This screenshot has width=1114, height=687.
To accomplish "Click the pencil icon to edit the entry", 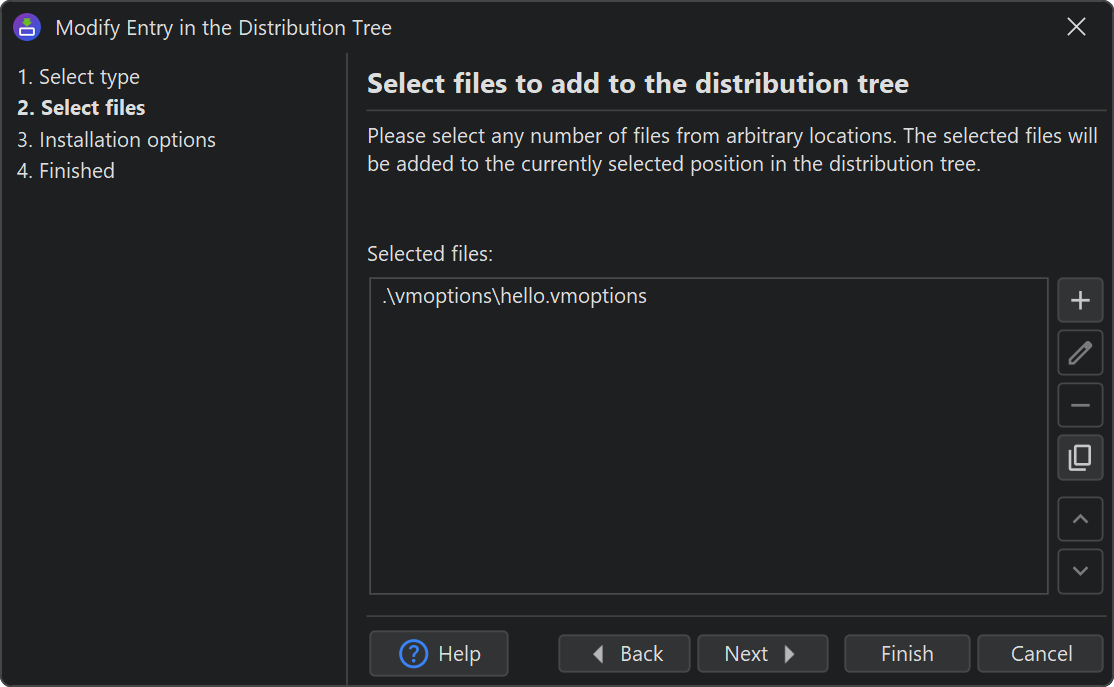I will click(x=1080, y=352).
